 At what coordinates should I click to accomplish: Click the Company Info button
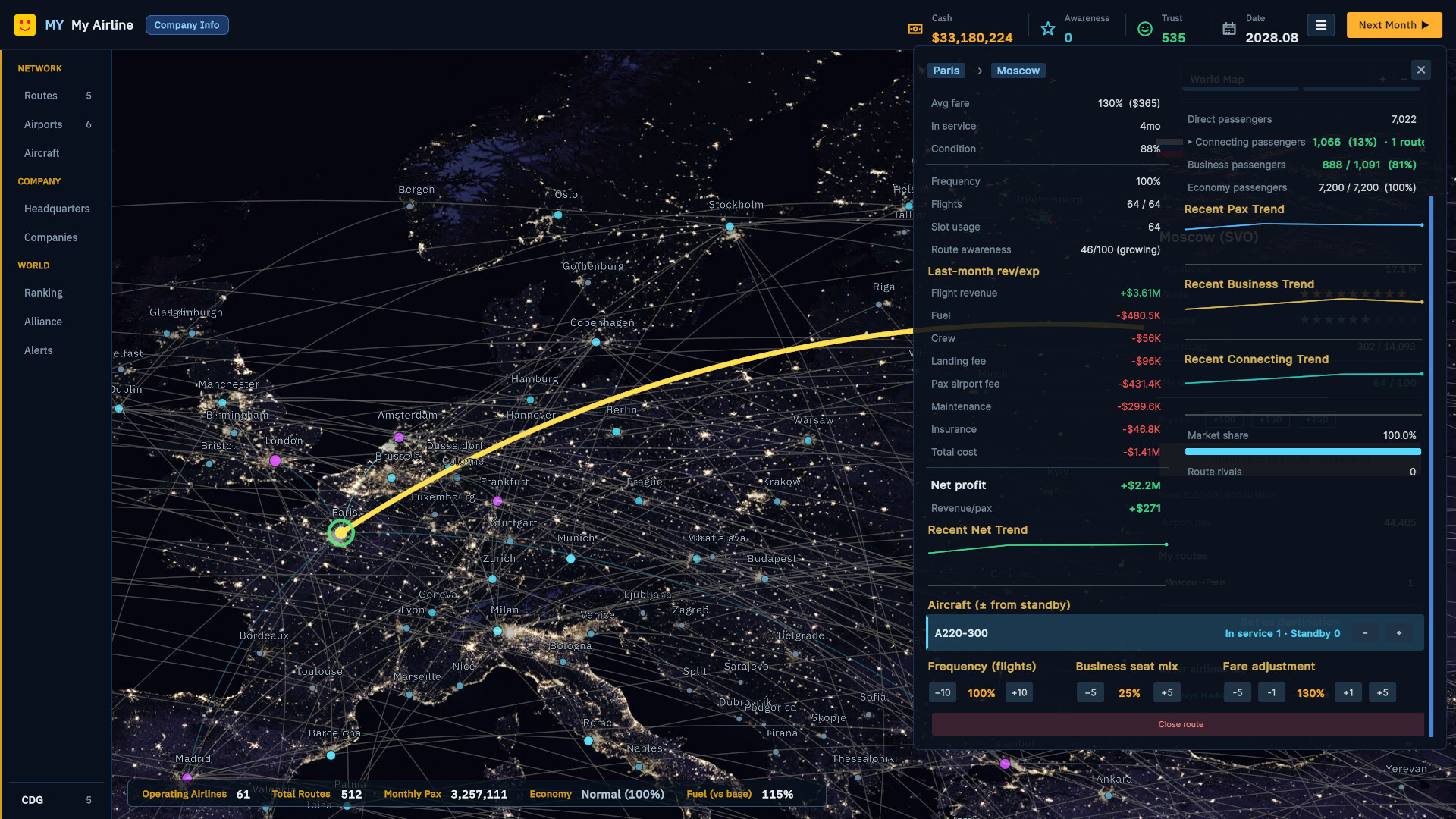coord(187,25)
